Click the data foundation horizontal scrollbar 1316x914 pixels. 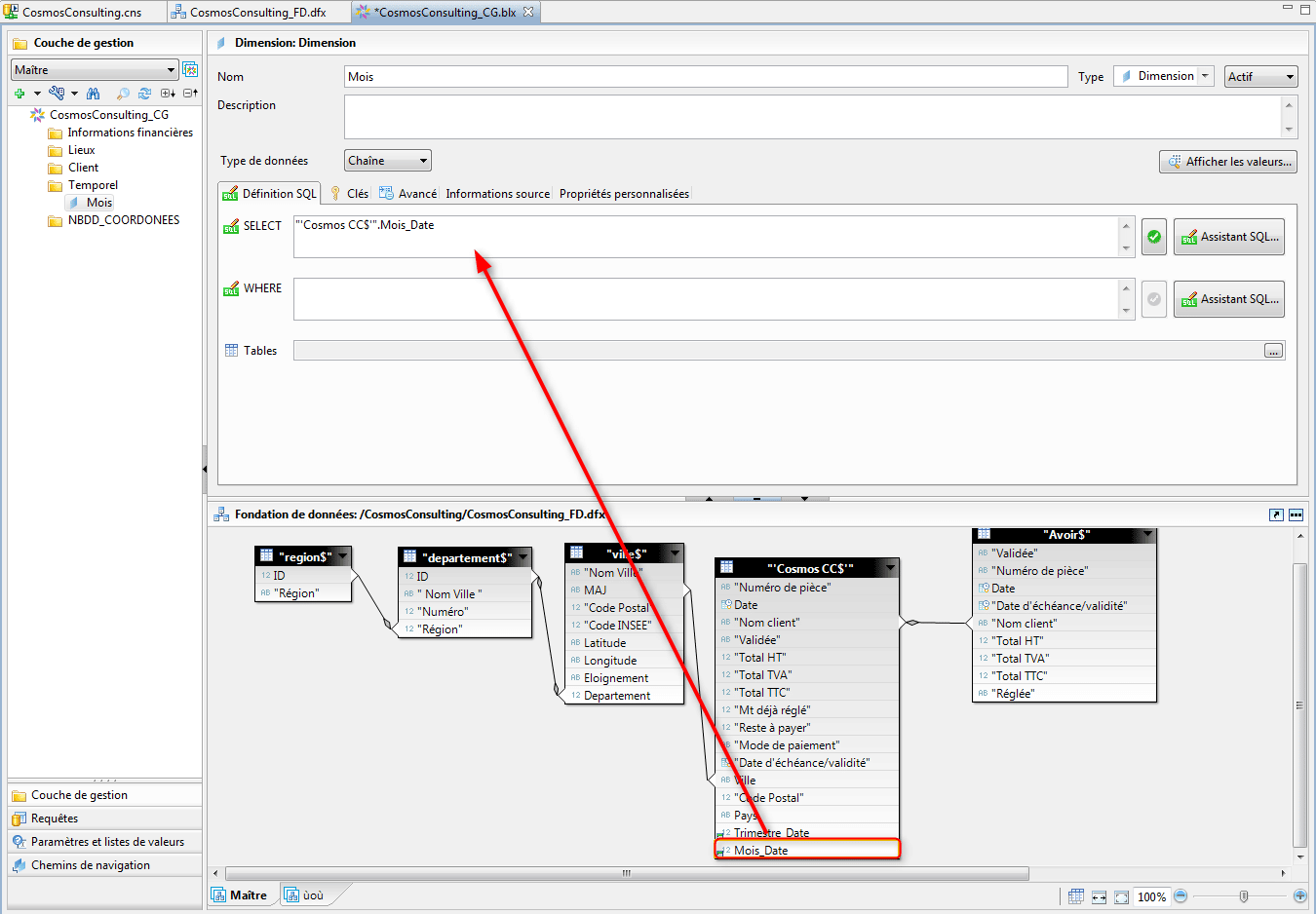click(627, 873)
